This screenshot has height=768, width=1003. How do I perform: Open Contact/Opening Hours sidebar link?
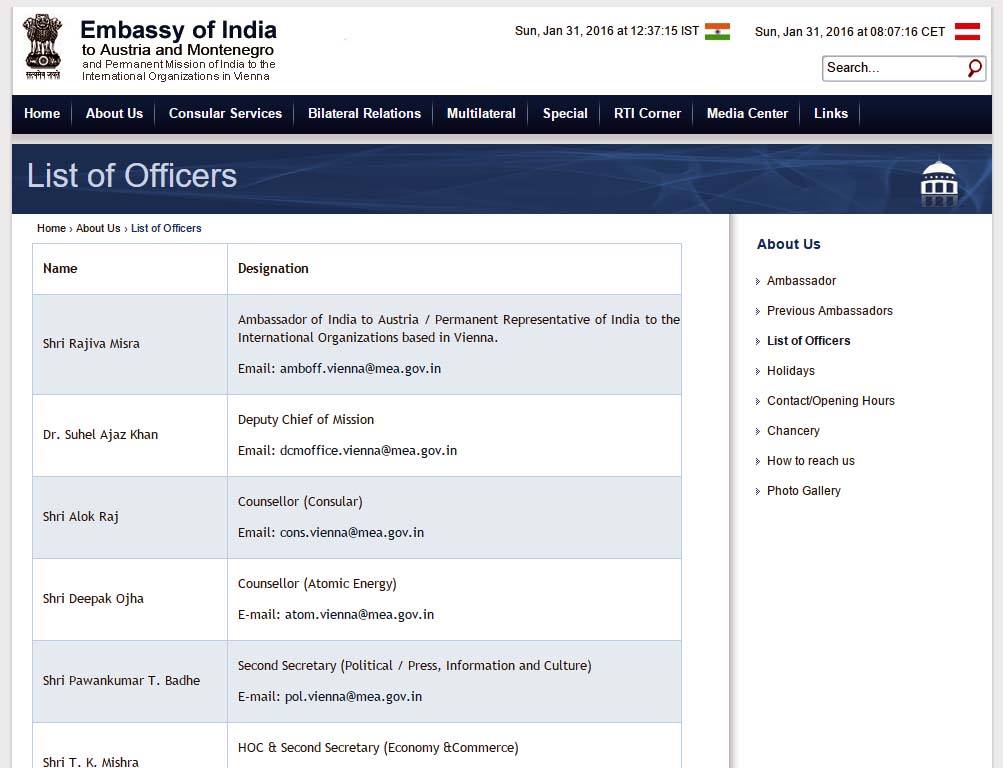(x=830, y=401)
